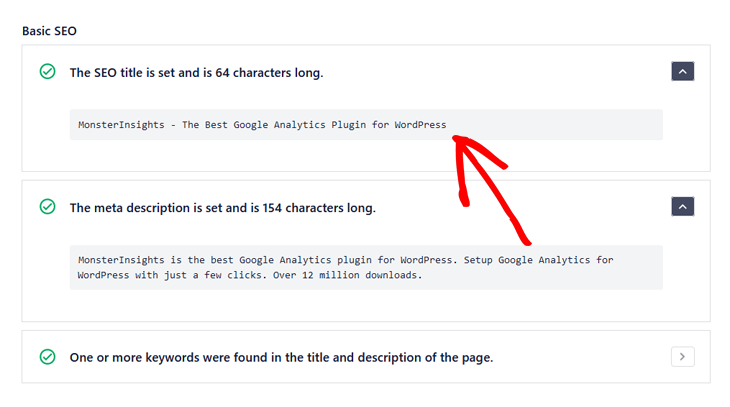Click "WordPress" at the end of the SEO title snippet
Image resolution: width=730 pixels, height=407 pixels.
(420, 125)
